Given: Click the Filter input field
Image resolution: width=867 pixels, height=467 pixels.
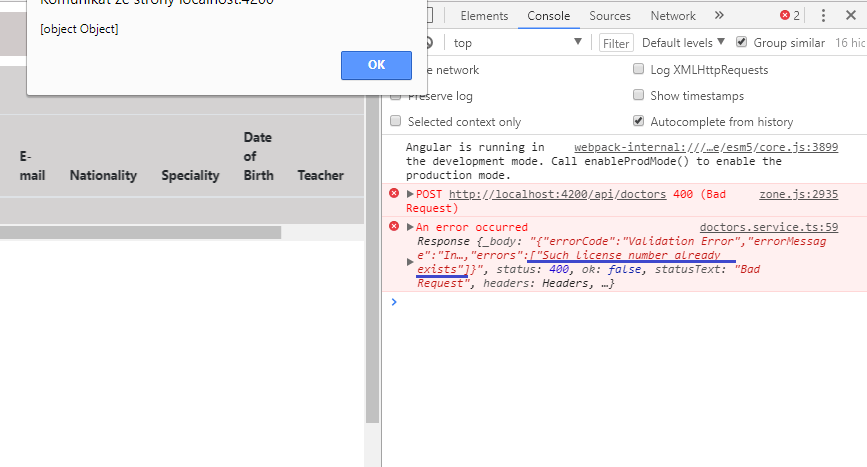Looking at the screenshot, I should click(x=616, y=43).
